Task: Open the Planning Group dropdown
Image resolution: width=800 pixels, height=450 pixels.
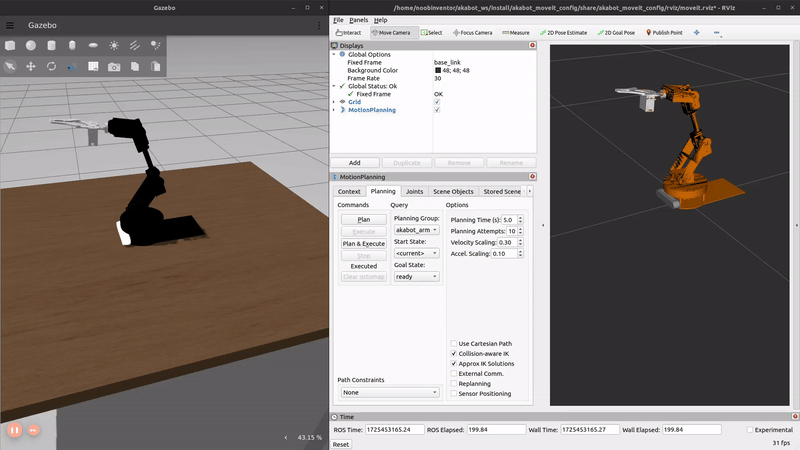Action: pos(415,229)
